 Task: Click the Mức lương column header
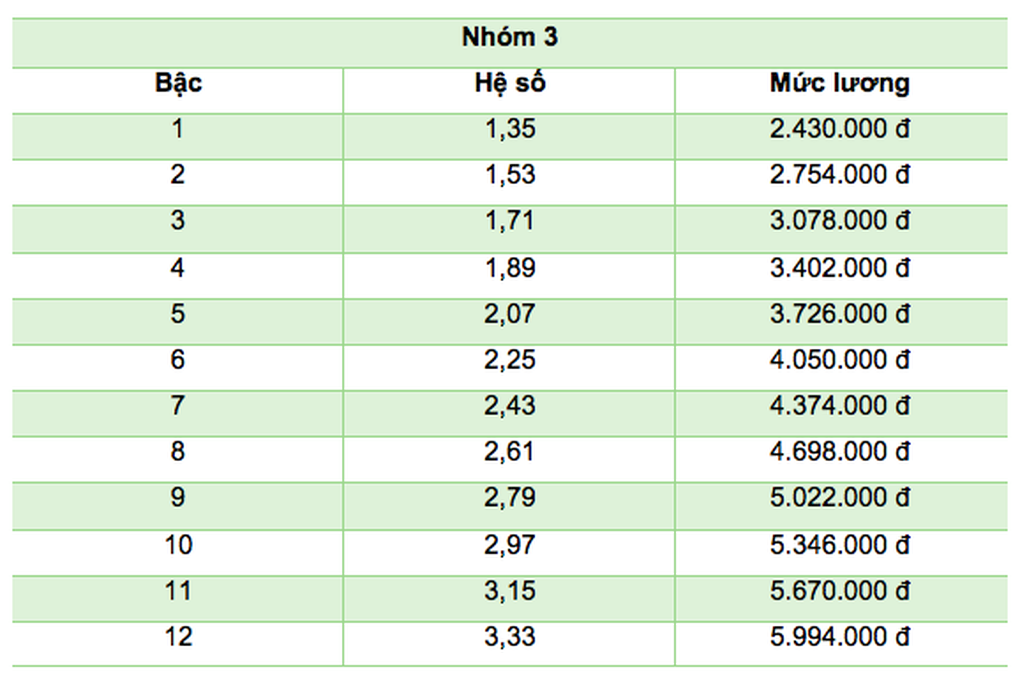coord(840,83)
